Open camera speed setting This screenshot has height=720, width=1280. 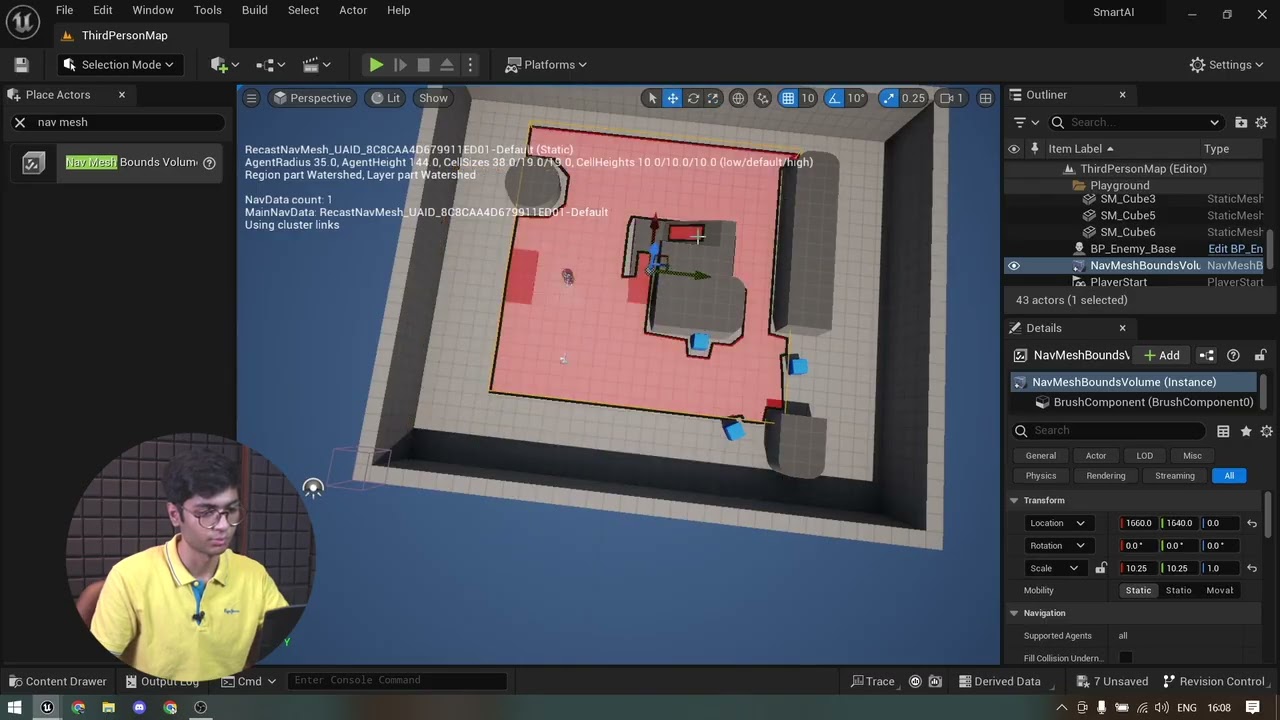952,98
